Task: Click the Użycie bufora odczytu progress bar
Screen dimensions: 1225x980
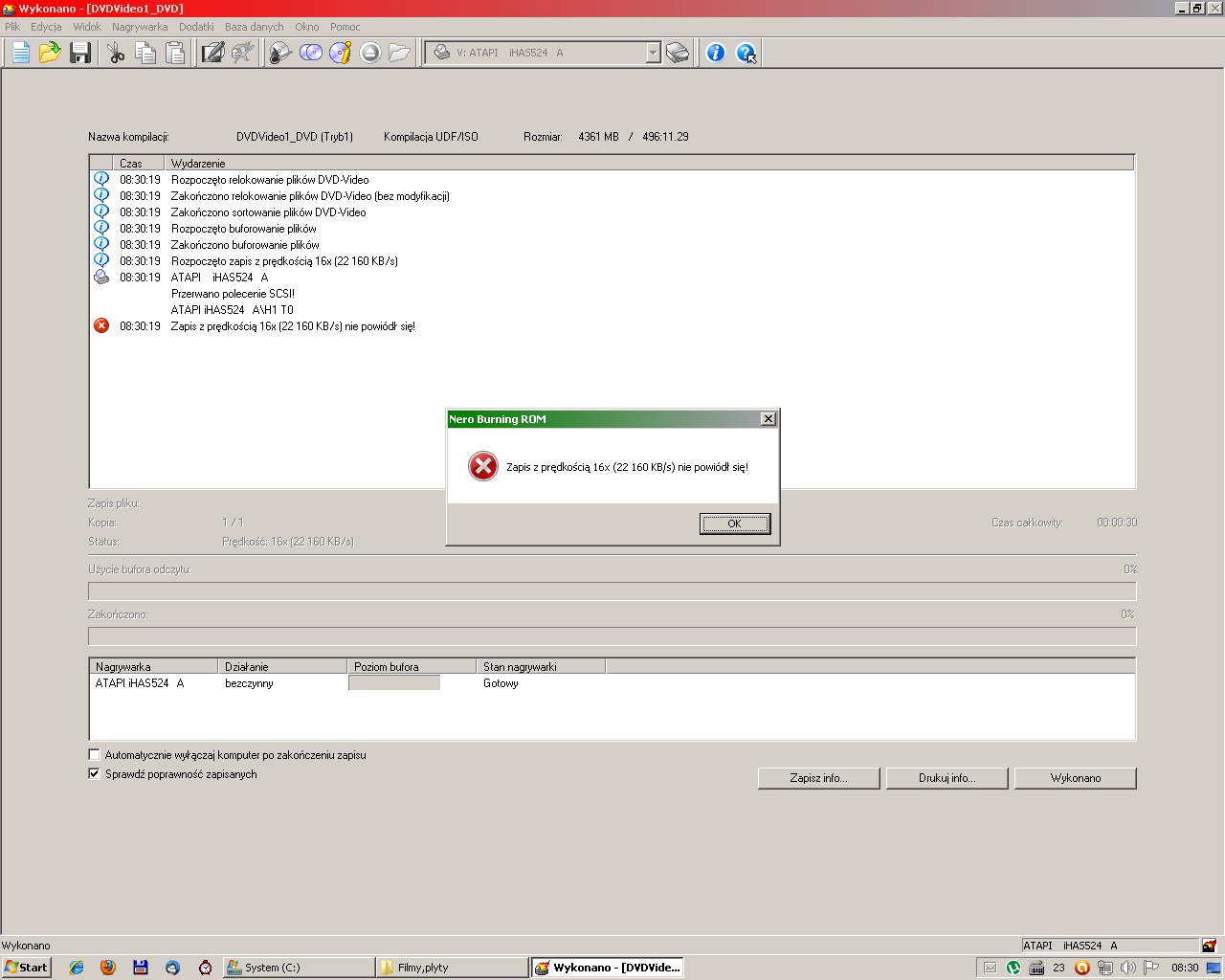Action: [x=612, y=591]
